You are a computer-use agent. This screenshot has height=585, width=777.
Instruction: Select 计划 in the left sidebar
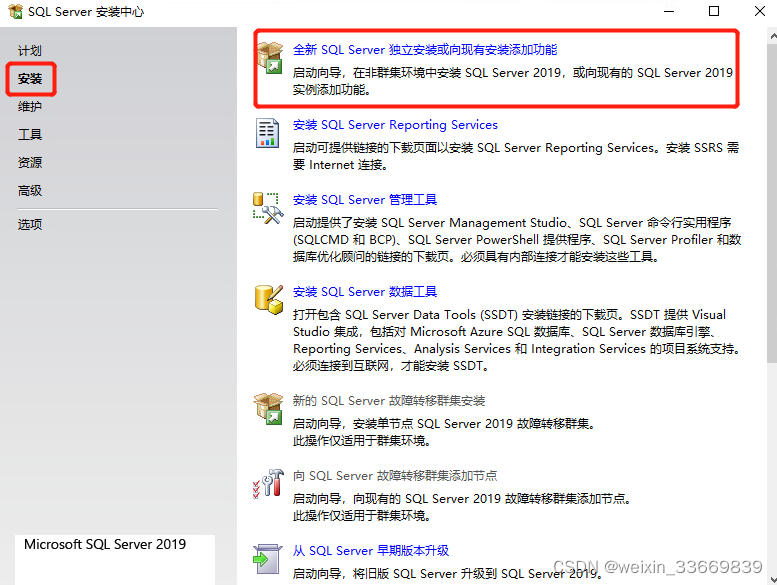click(x=30, y=51)
